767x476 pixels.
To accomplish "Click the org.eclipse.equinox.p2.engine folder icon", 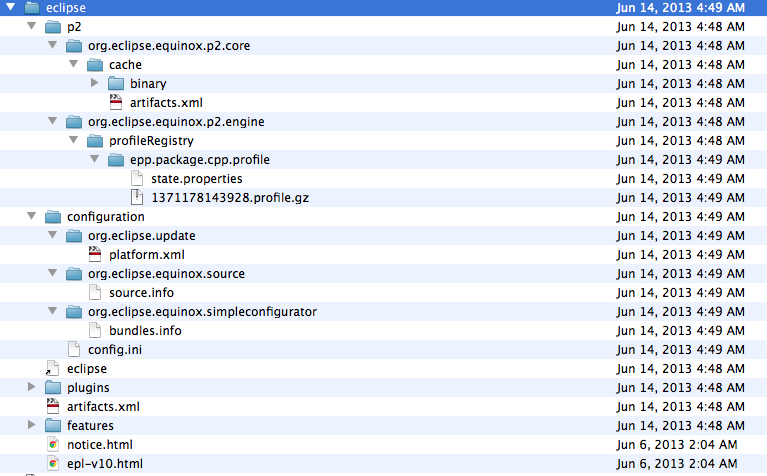I will click(x=74, y=121).
